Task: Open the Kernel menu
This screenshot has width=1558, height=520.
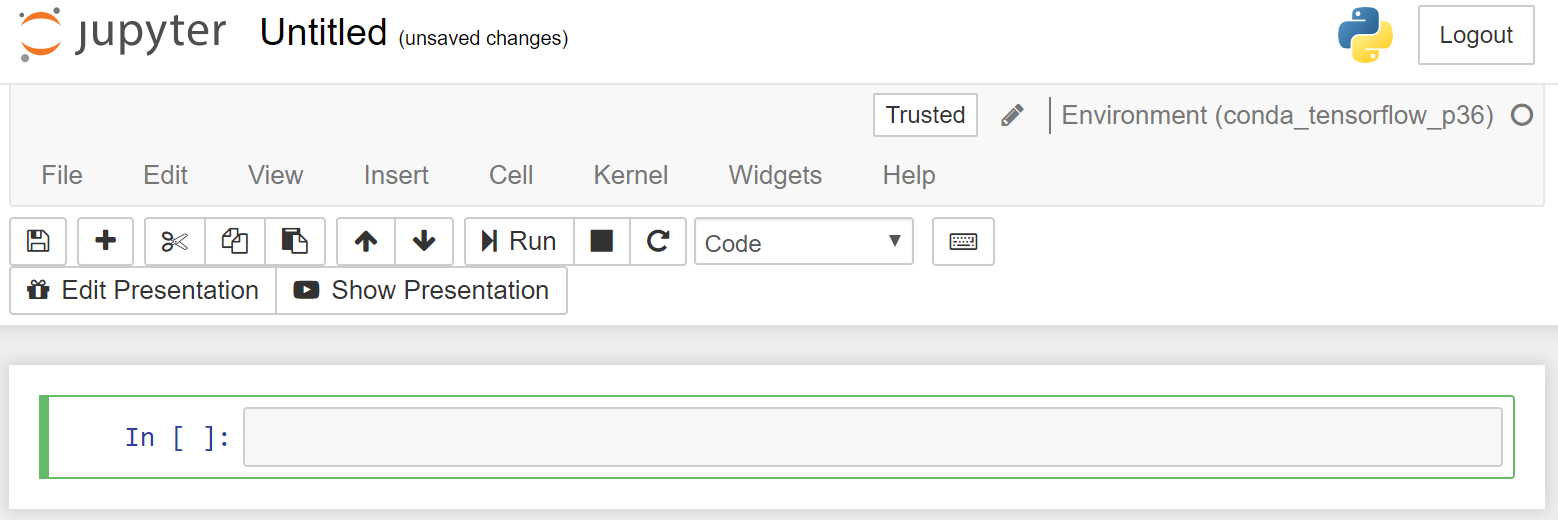Action: click(x=631, y=175)
